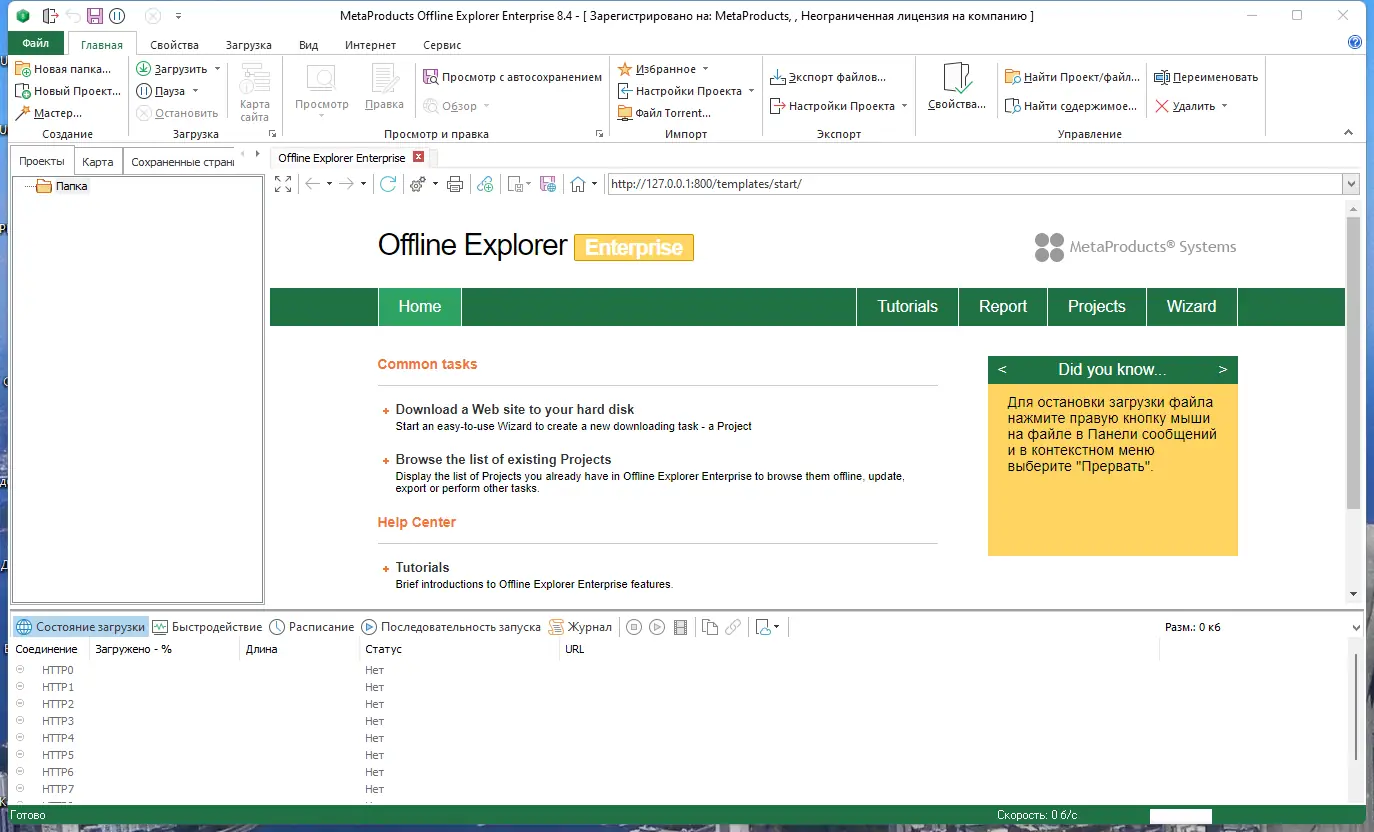Click the browser settings gears icon
This screenshot has width=1374, height=832.
coord(417,184)
